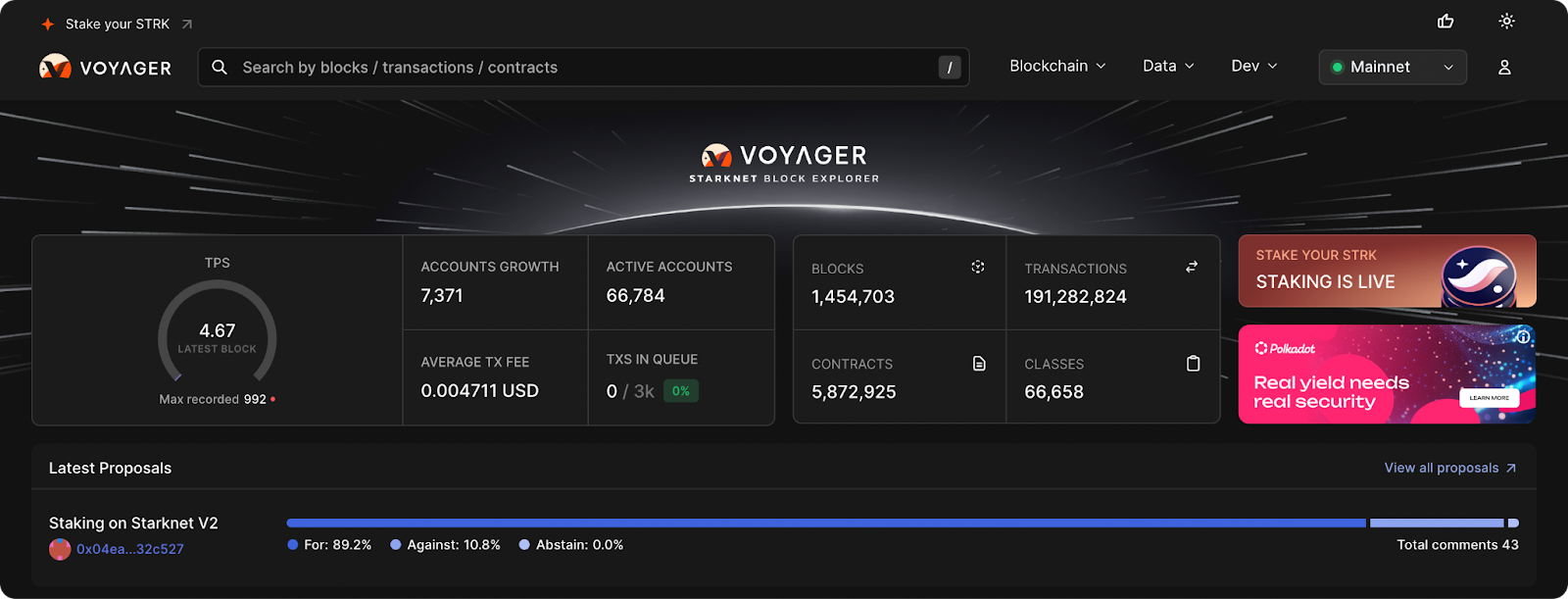The width and height of the screenshot is (1568, 599).
Task: Click the Polkadot ad info icon
Action: point(1523,336)
